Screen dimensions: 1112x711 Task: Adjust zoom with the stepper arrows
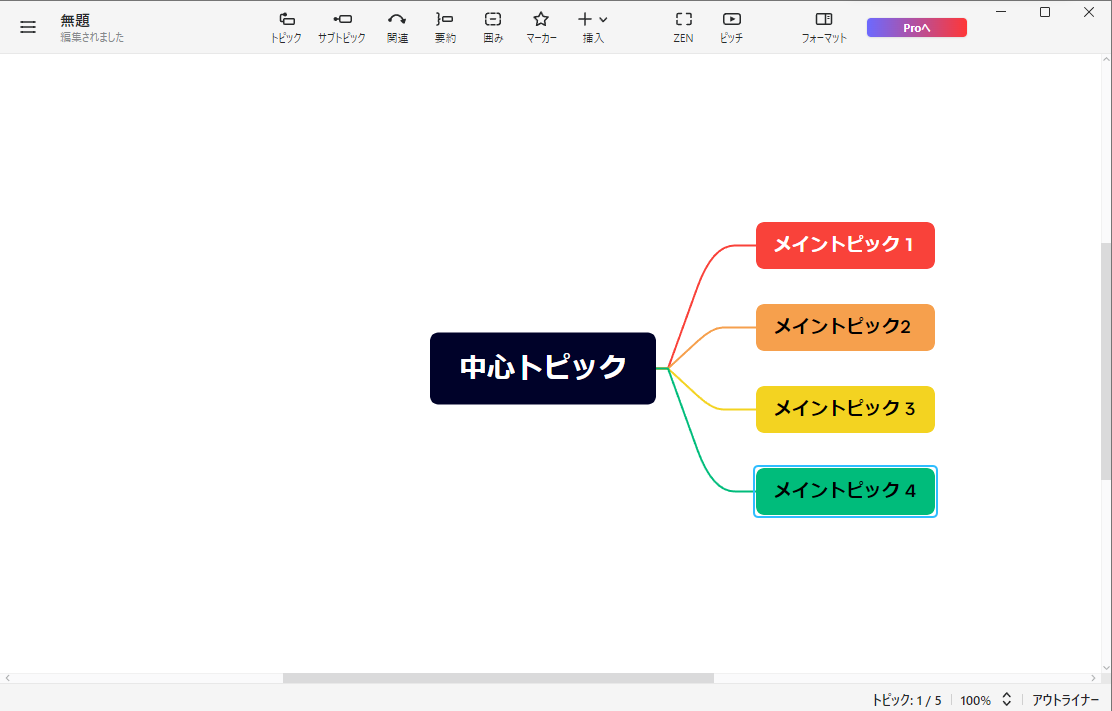[1007, 700]
